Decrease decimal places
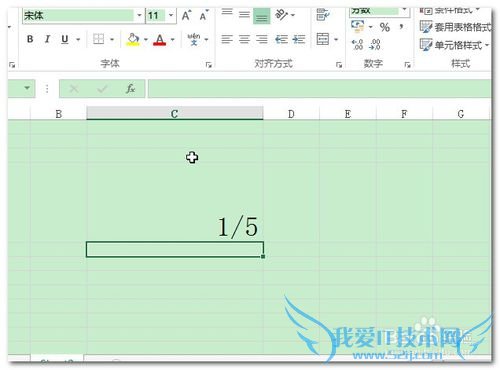The width and height of the screenshot is (500, 370). pyautogui.click(x=375, y=44)
